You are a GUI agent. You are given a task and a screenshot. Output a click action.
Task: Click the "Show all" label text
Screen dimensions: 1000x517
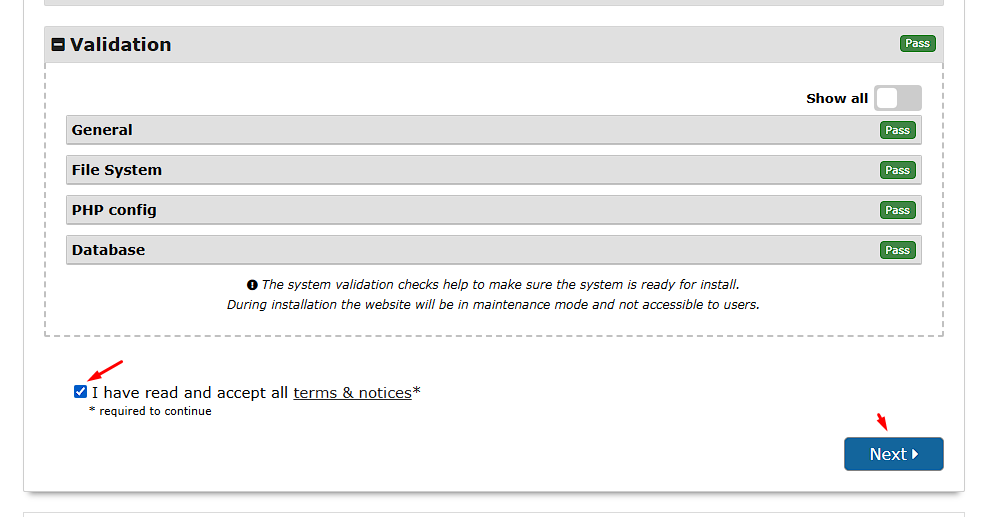point(837,98)
